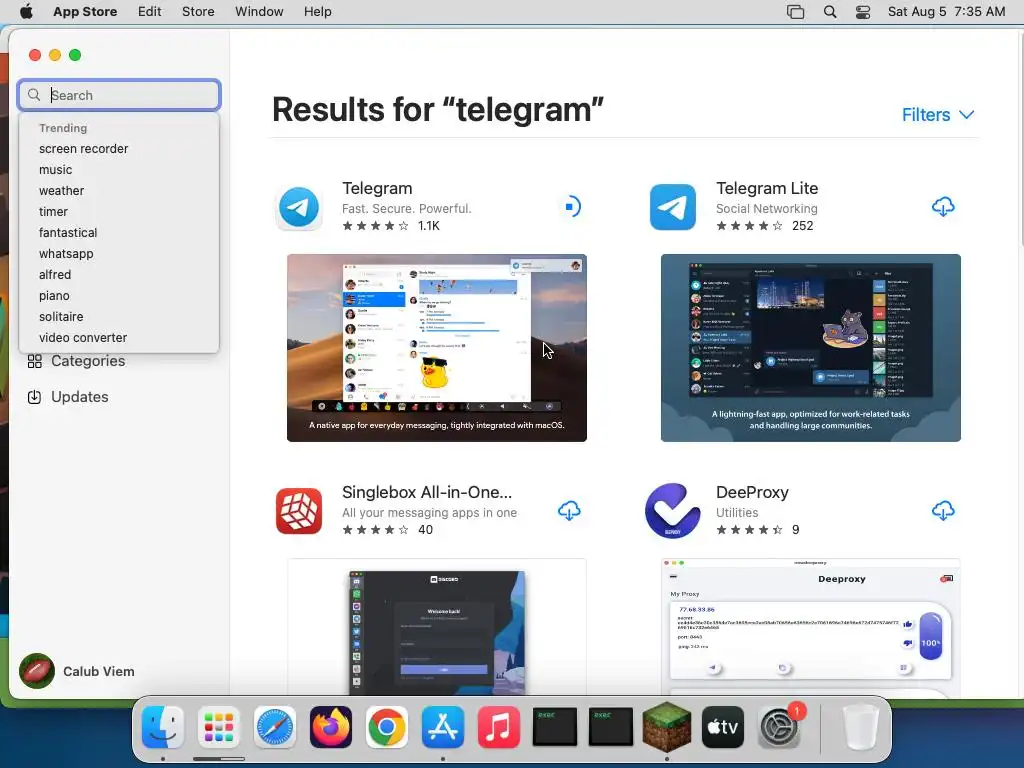Download DeeProxy via cloud icon

pos(942,511)
